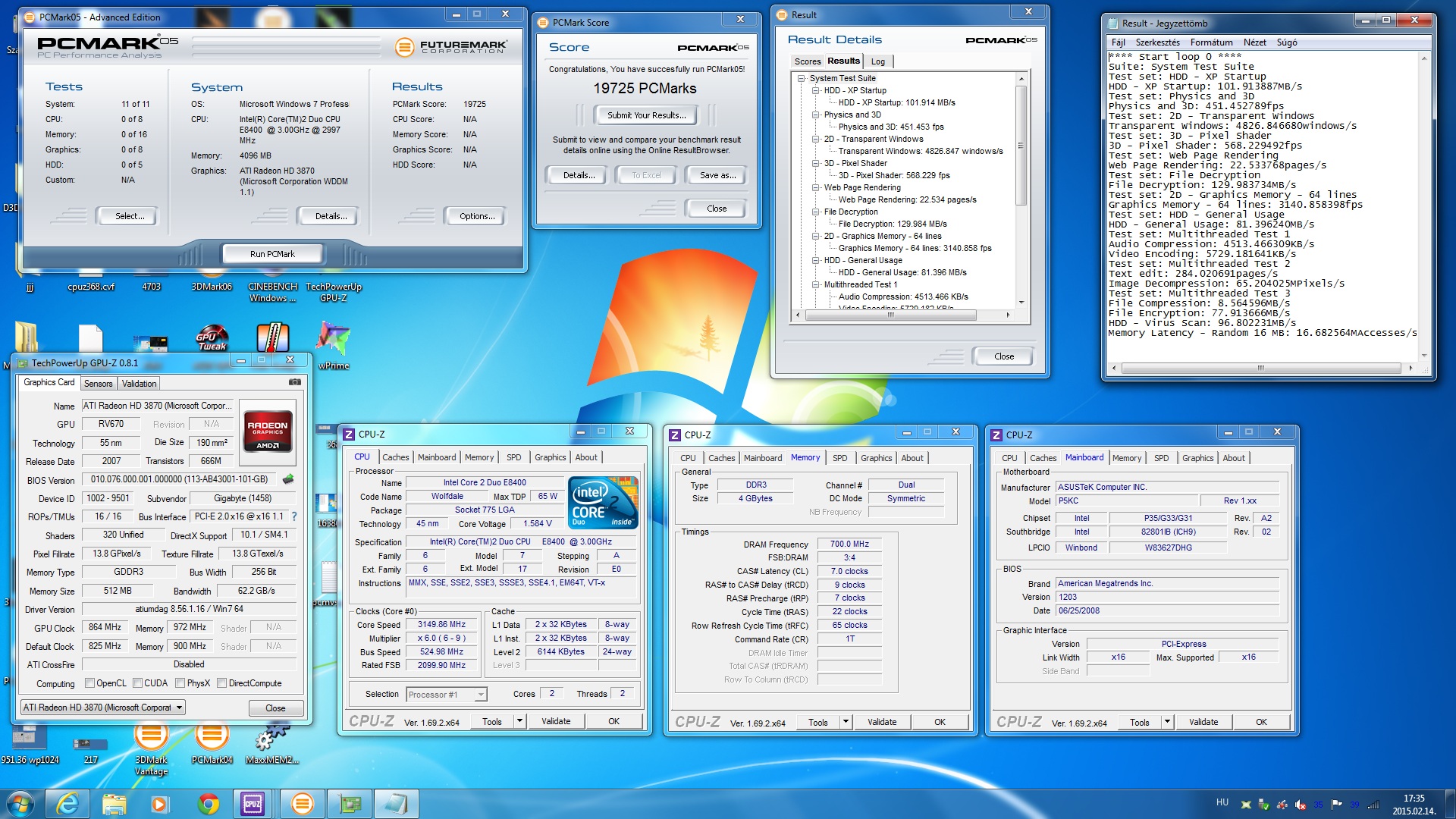Viewport: 1456px width, 819px height.
Task: Click the taskbar clock showing 17:35
Action: (1414, 804)
